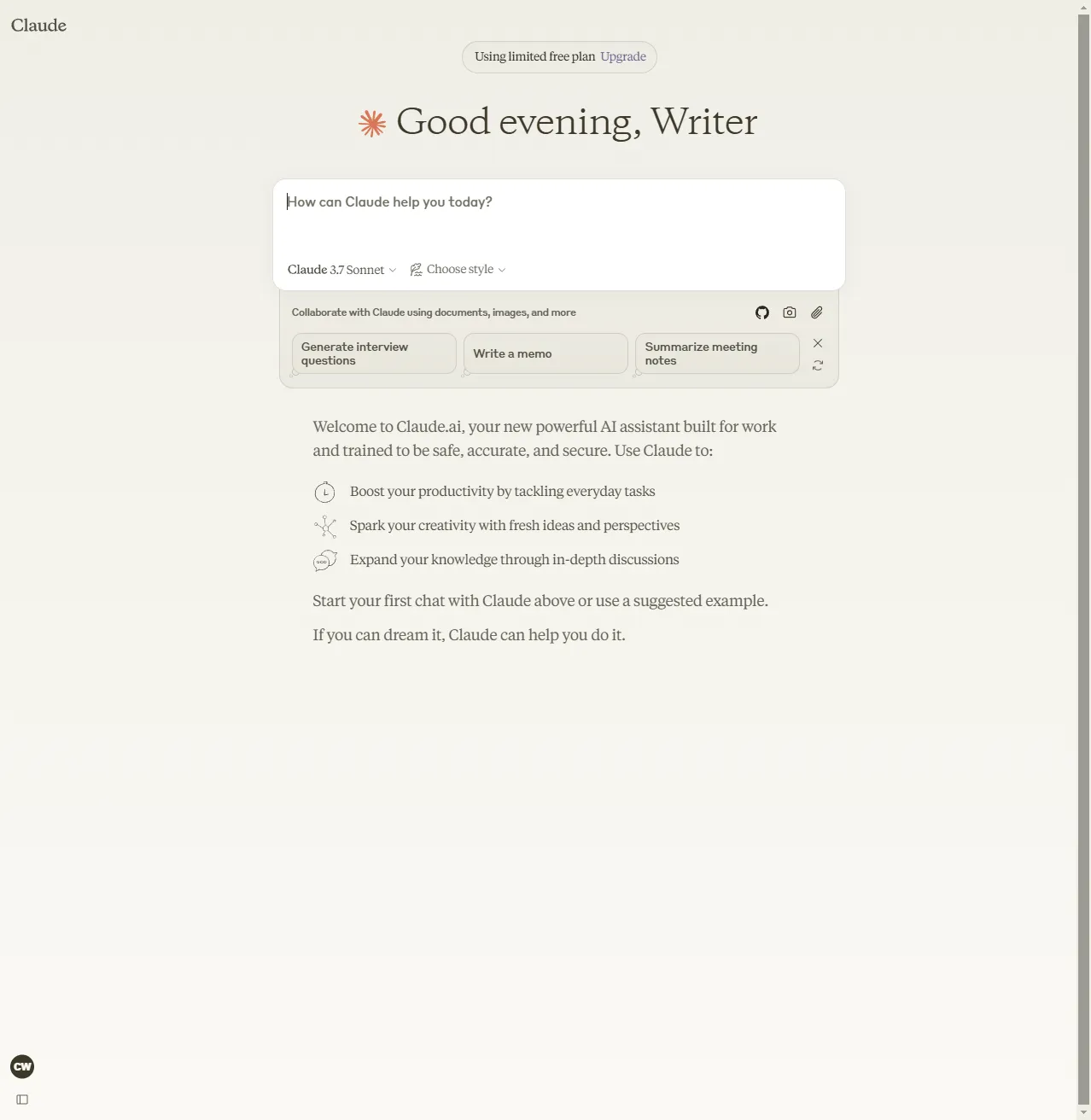Select the Write a memo suggestion
1091x1120 pixels.
pos(545,353)
